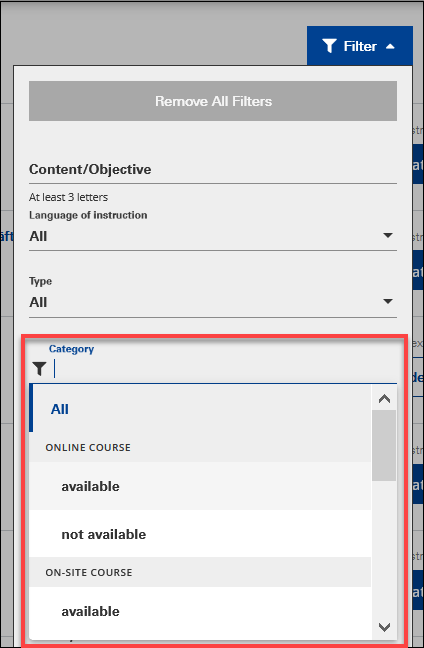This screenshot has height=648, width=424.
Task: Collapse the panel via the Filter caret arrow
Action: tap(390, 47)
